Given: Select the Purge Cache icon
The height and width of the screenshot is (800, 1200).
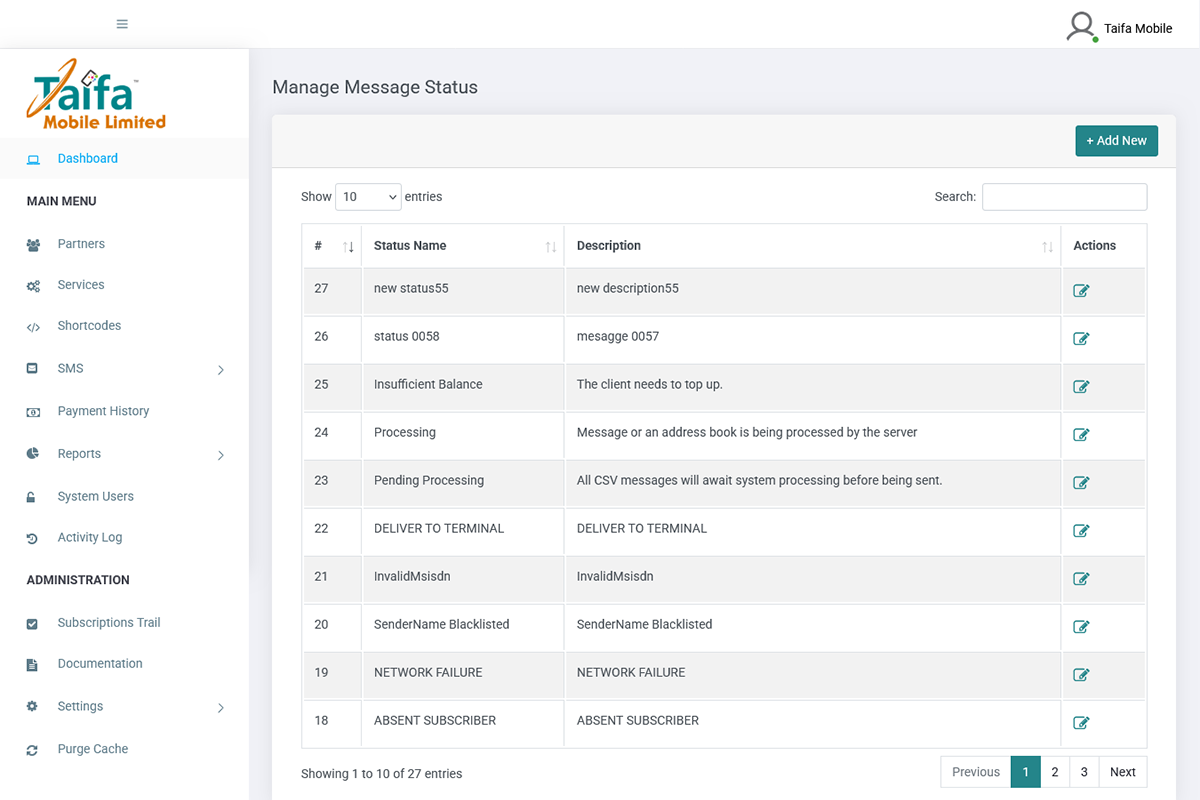Looking at the screenshot, I should click(33, 748).
